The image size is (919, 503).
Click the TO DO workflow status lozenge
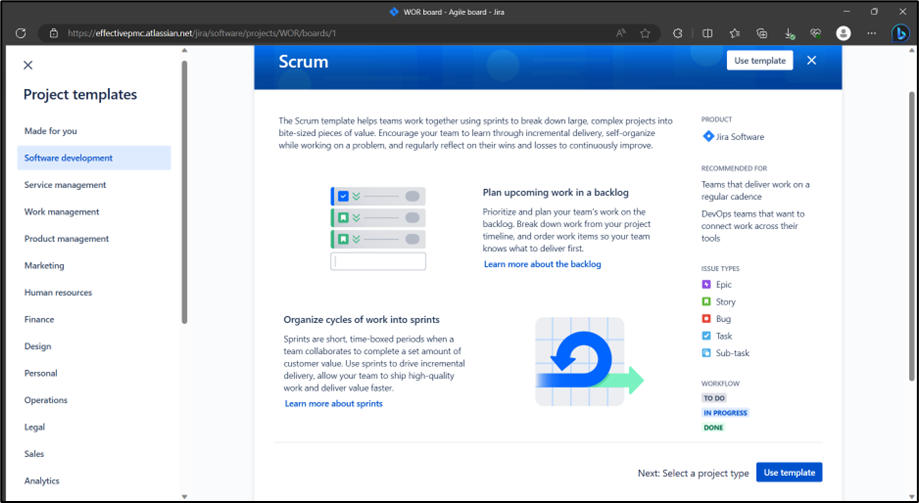tap(714, 398)
